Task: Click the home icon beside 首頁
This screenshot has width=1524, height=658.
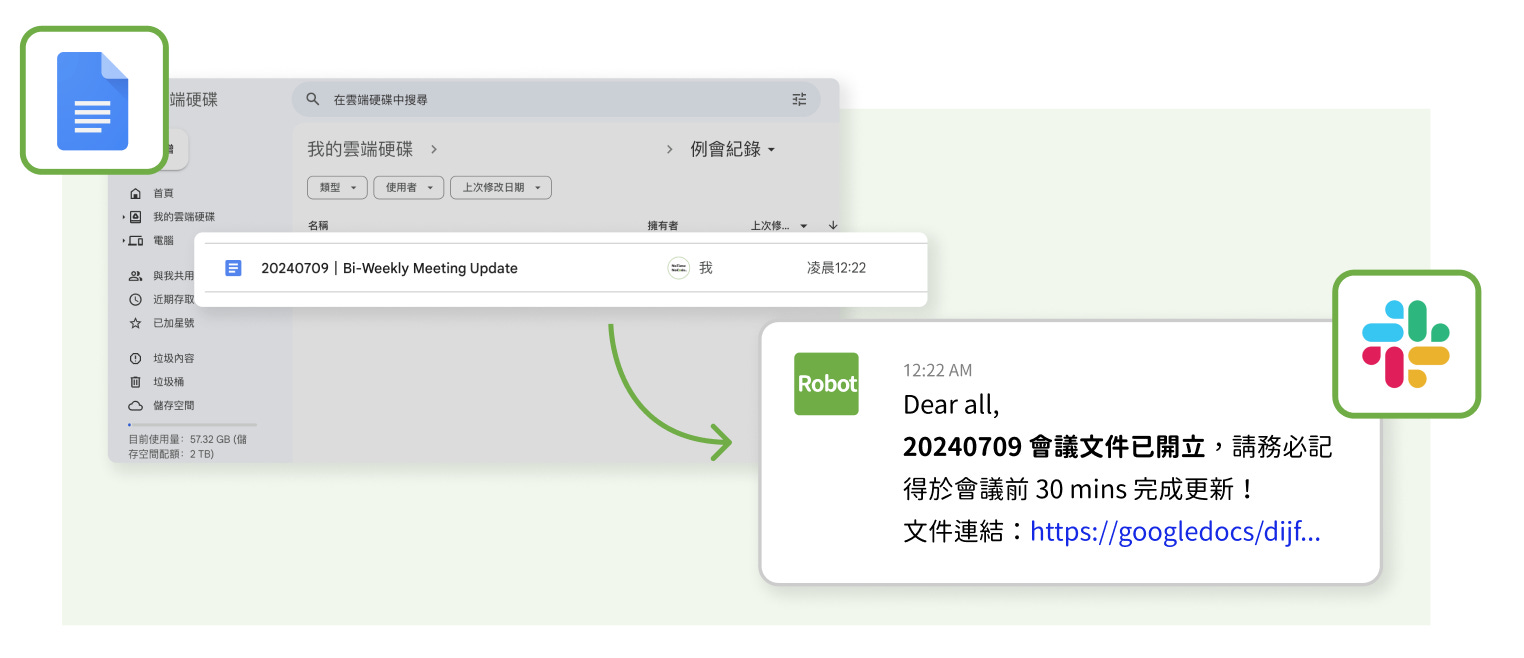Action: [136, 193]
